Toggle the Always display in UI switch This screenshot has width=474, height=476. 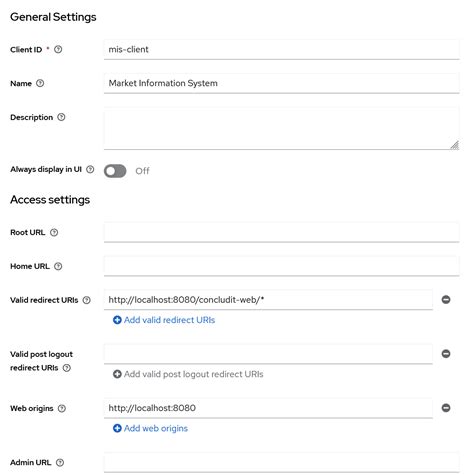(x=115, y=171)
